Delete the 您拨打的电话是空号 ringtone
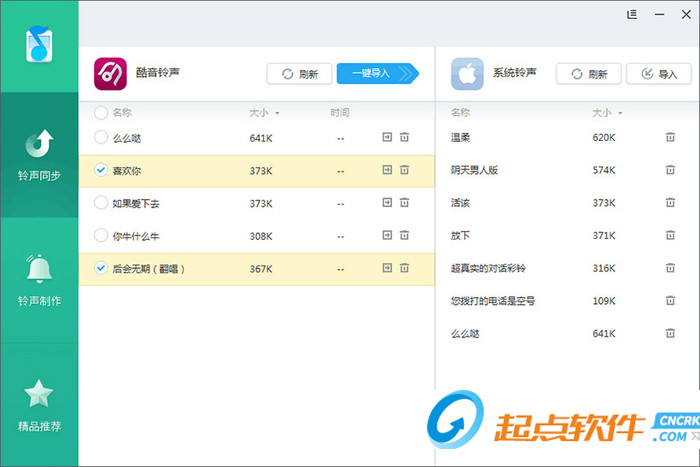Image resolution: width=700 pixels, height=467 pixels. pyautogui.click(x=670, y=300)
